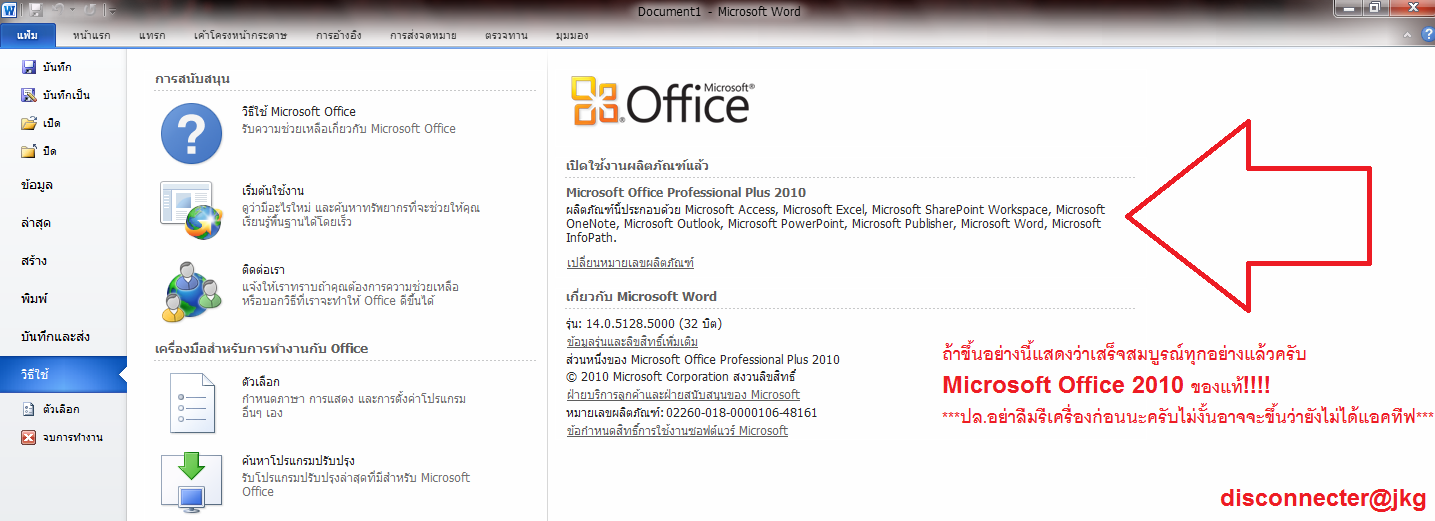Viewport: 1435px width, 521px height.
Task: Click the ค้นหาโปรแกรมปรับปรุง (Check for Updates) icon
Action: 191,481
